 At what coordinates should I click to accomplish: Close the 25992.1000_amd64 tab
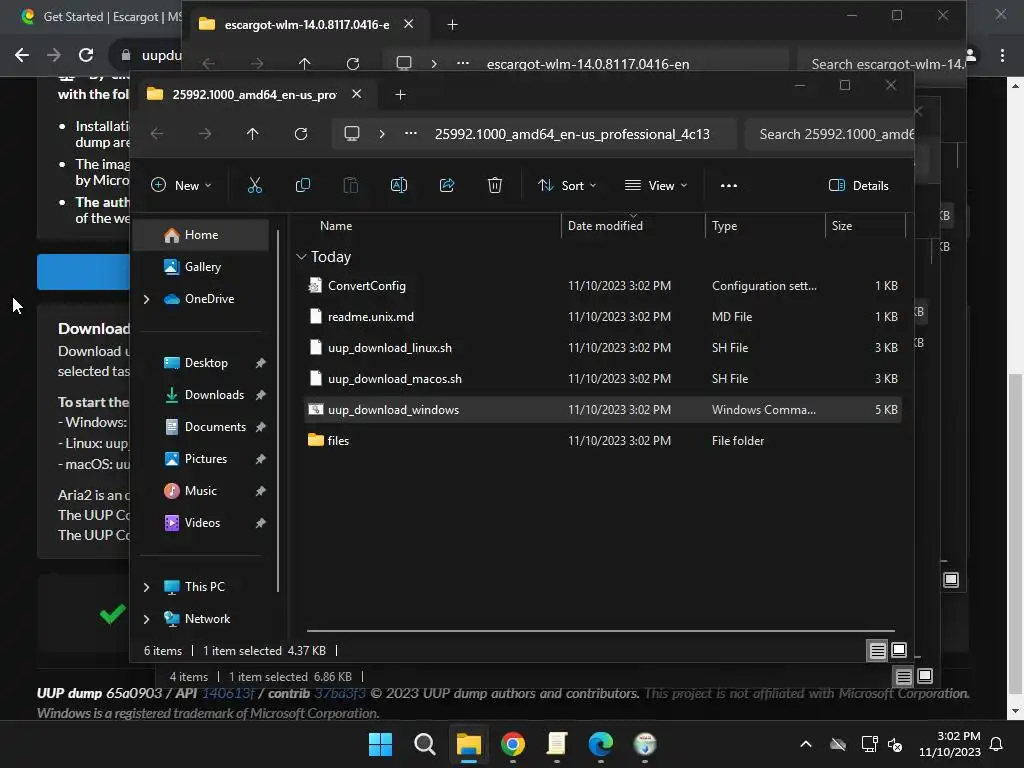pos(357,94)
